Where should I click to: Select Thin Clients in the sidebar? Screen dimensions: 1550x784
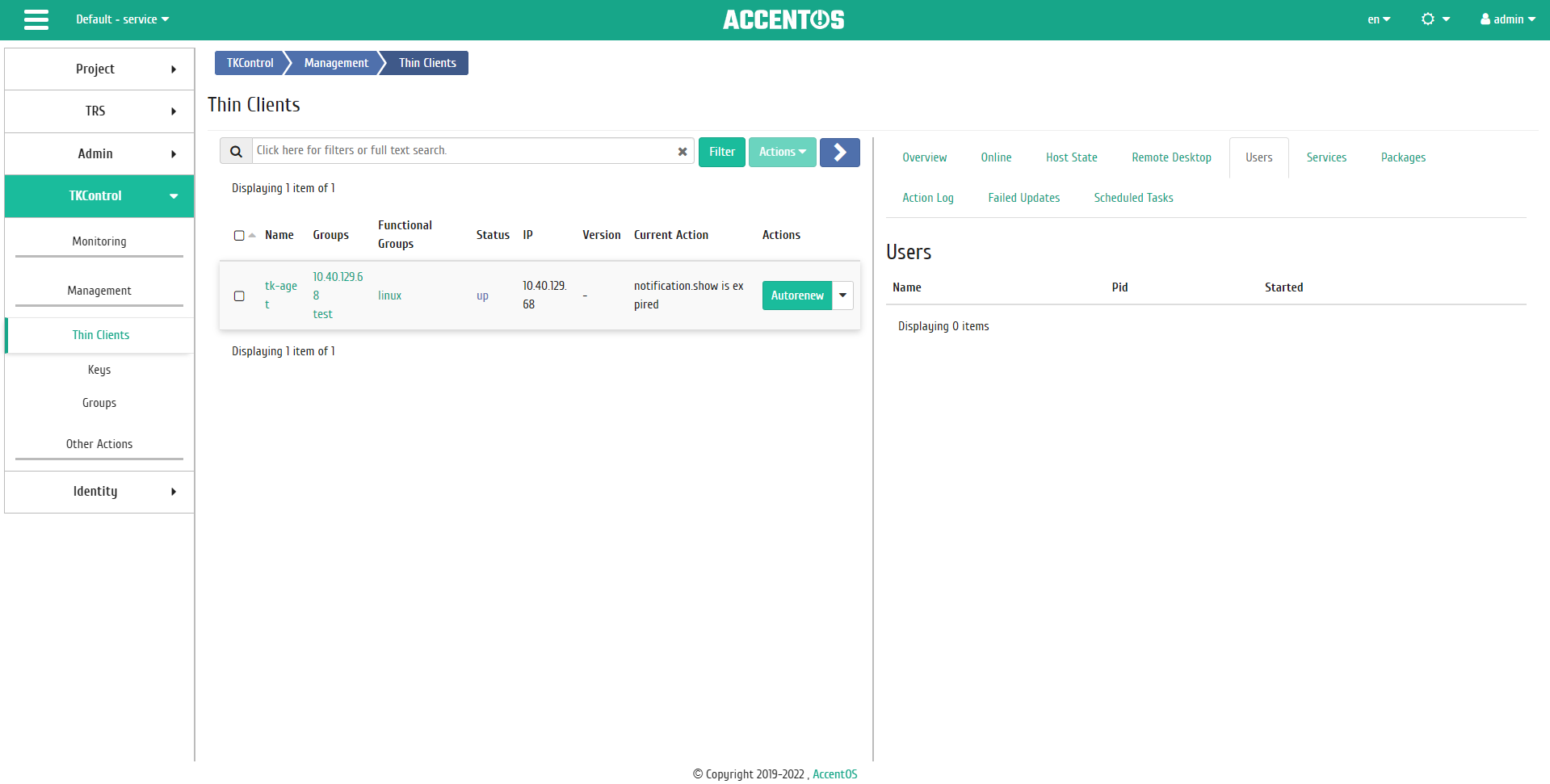point(100,335)
